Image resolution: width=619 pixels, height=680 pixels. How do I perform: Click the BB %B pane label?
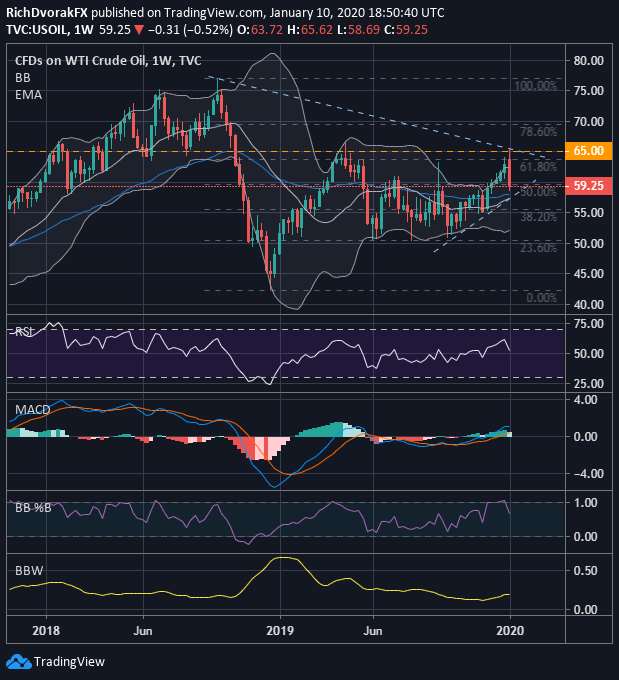click(x=33, y=507)
